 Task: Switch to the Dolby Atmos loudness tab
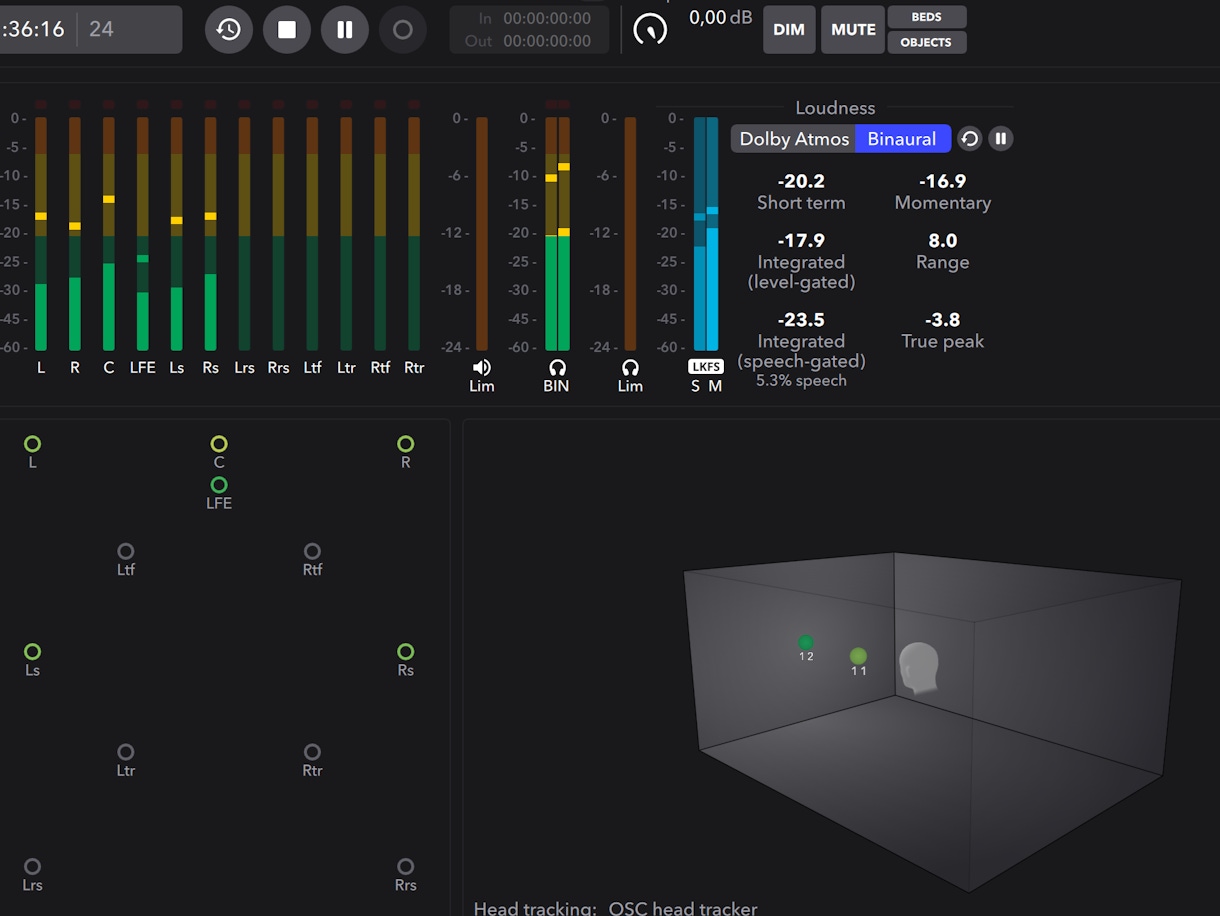pyautogui.click(x=792, y=138)
